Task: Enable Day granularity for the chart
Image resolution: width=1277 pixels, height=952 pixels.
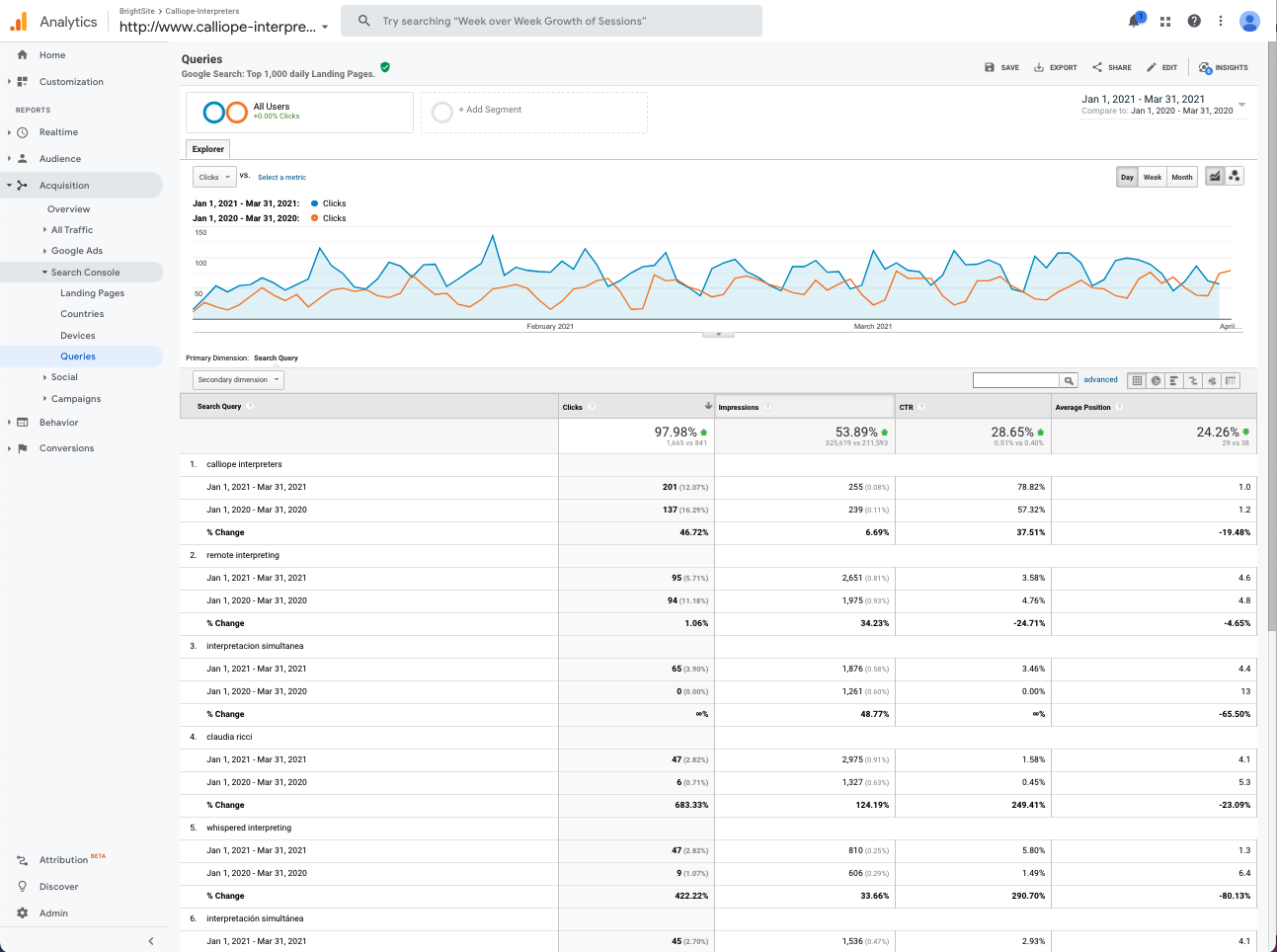Action: 1127,176
